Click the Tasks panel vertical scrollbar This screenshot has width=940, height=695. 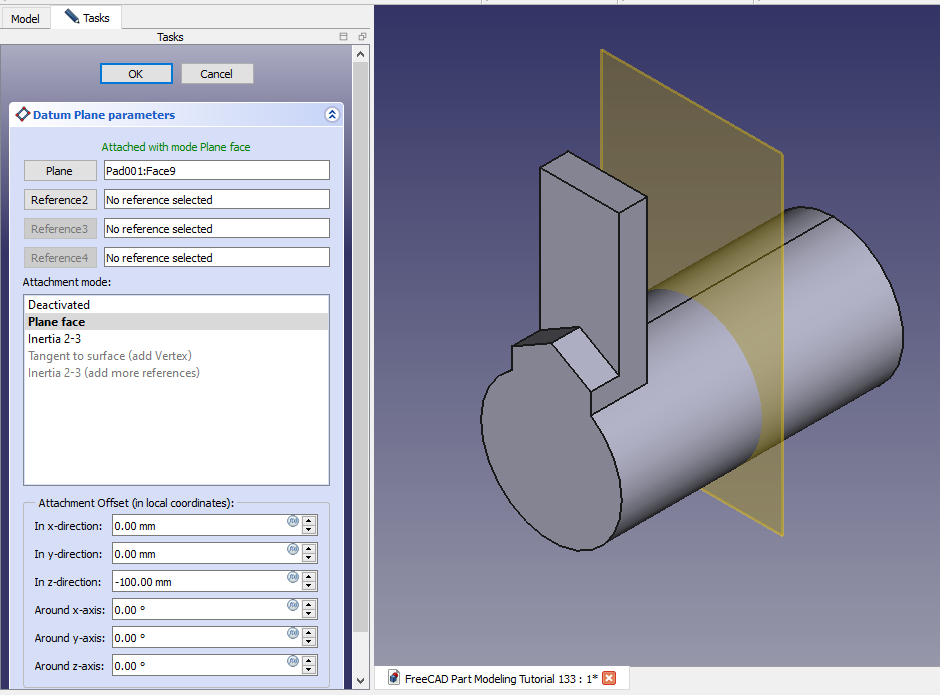tap(362, 350)
